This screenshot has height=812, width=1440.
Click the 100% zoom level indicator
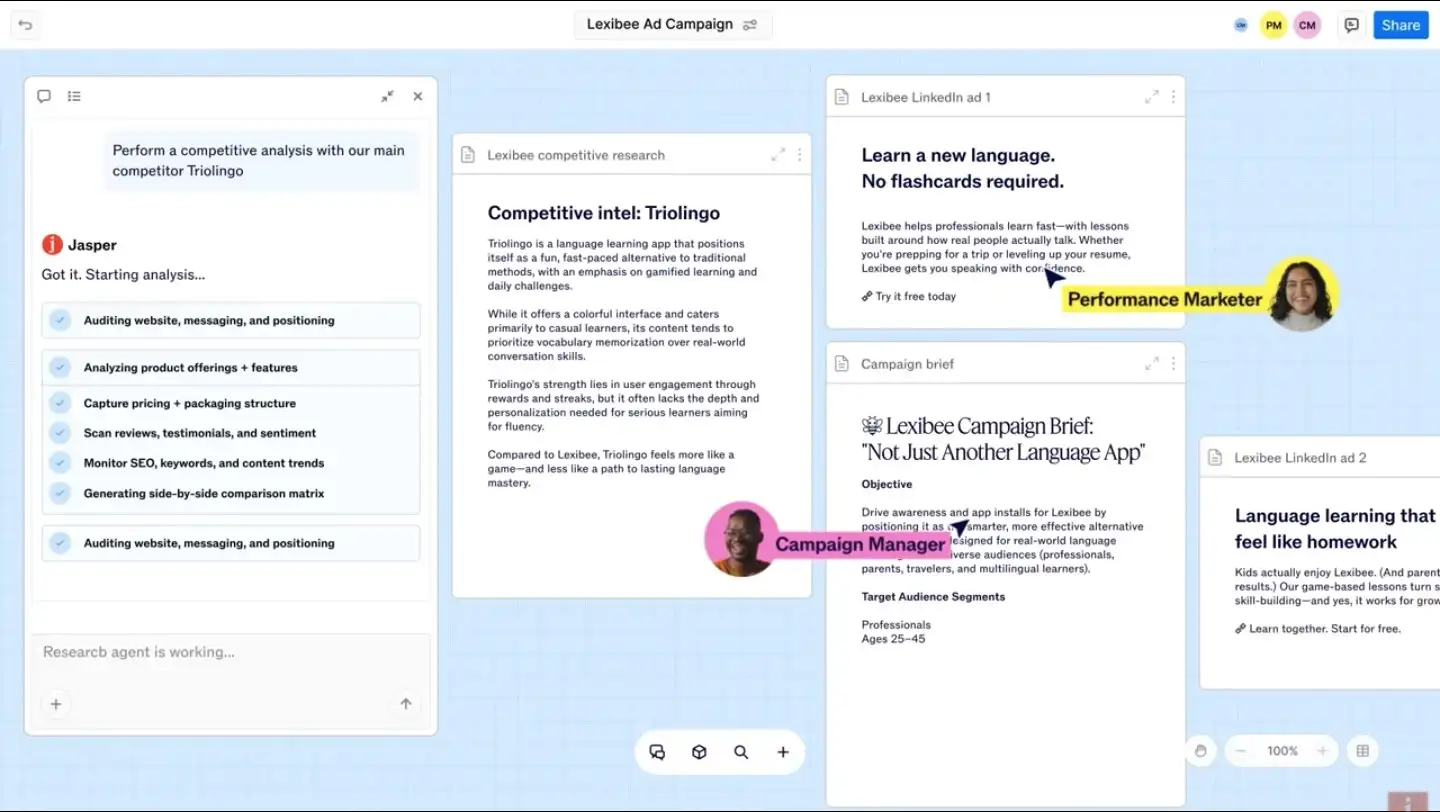pyautogui.click(x=1282, y=751)
